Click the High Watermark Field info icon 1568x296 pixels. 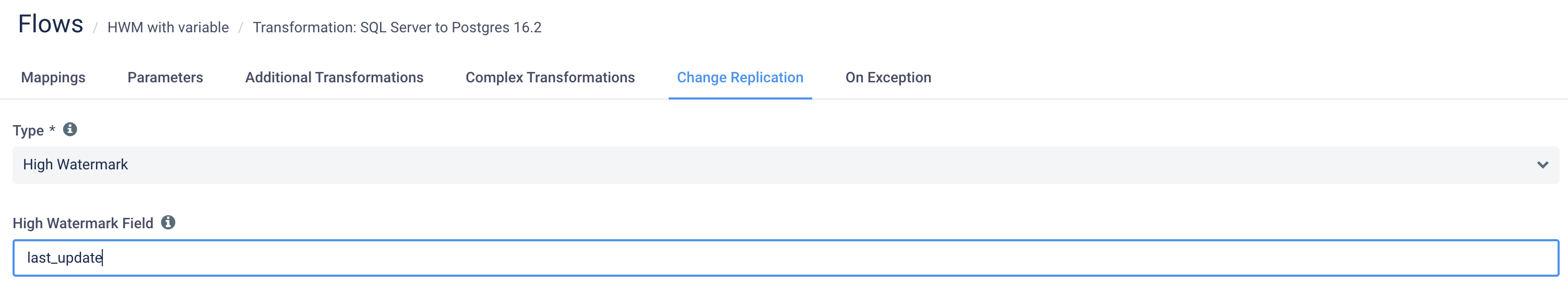coord(168,223)
